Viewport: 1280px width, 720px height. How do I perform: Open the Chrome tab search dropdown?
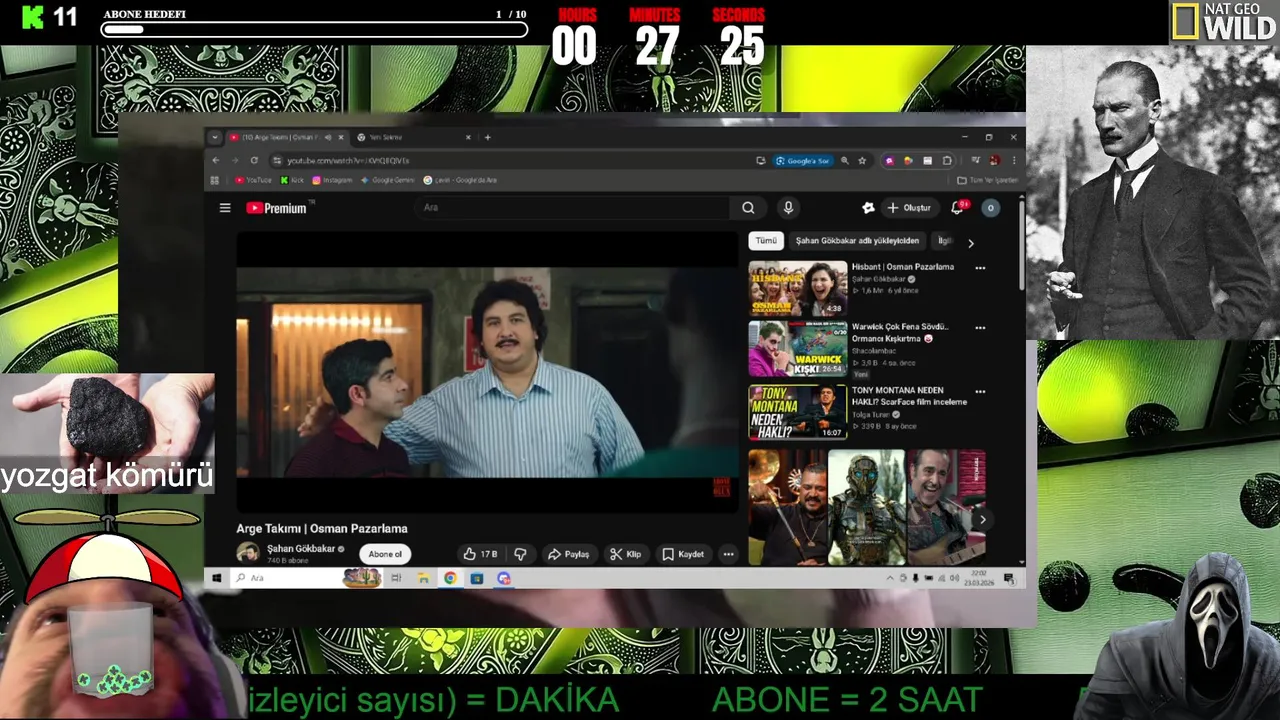[214, 137]
